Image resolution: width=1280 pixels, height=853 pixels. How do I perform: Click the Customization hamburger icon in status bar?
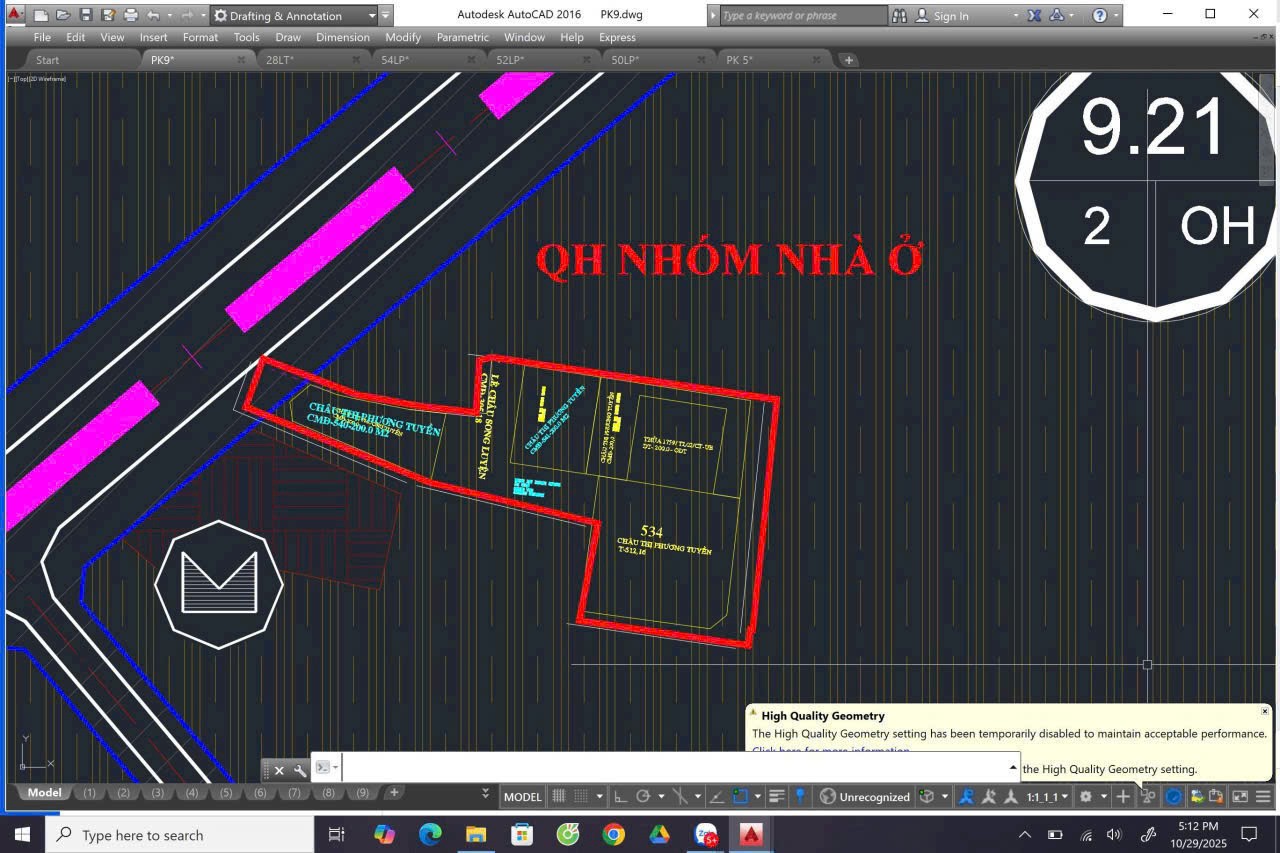(1263, 796)
